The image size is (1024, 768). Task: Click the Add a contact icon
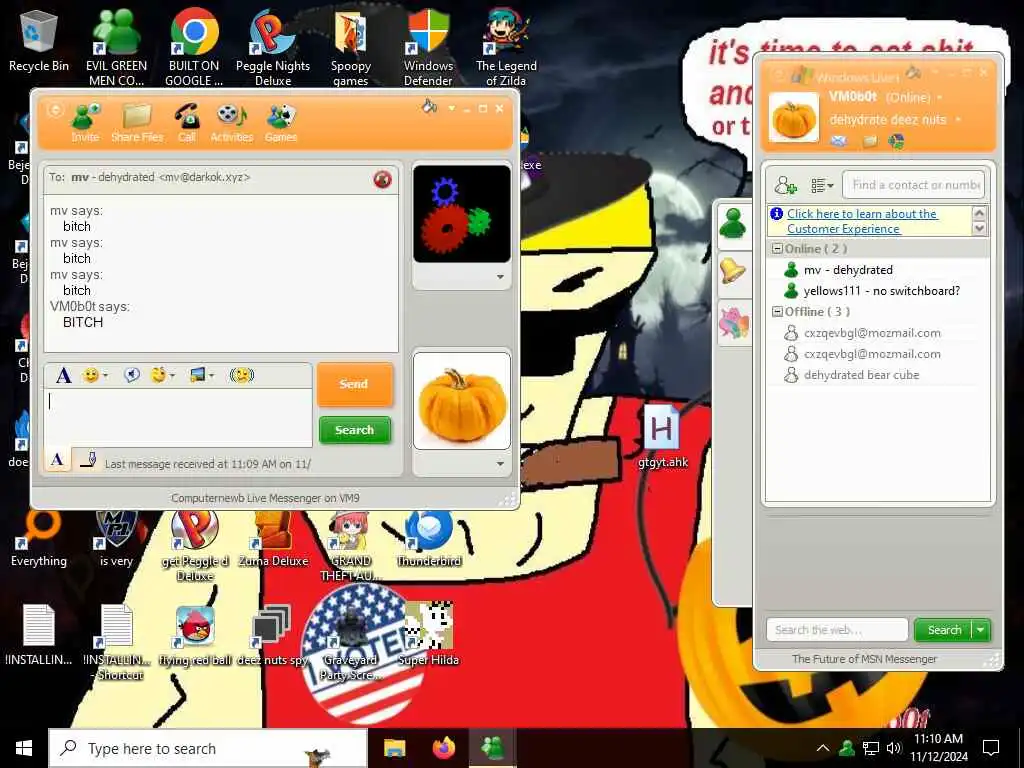point(786,185)
